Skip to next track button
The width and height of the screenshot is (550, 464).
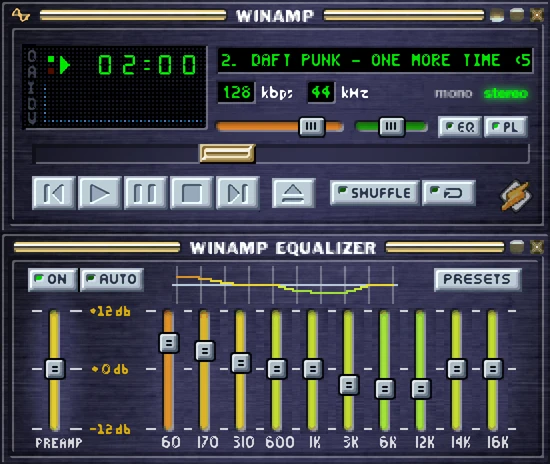point(238,193)
